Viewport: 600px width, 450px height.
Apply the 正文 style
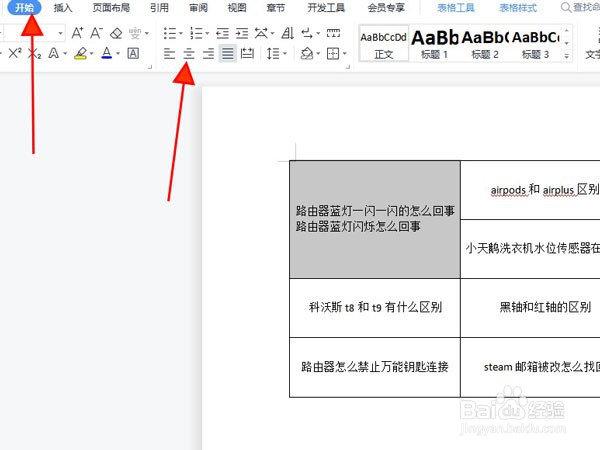[384, 43]
